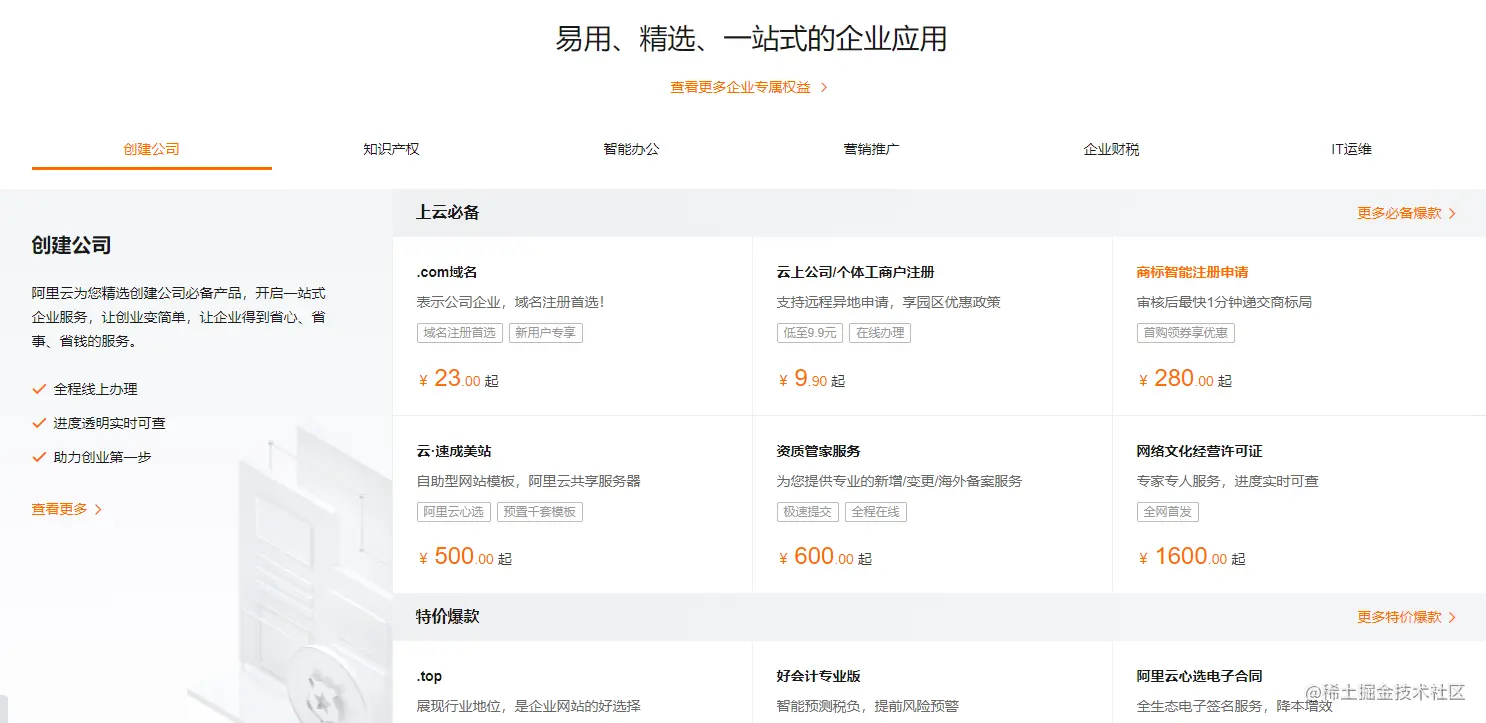
Task: Switch to the IT运维 tab
Action: tap(1352, 149)
